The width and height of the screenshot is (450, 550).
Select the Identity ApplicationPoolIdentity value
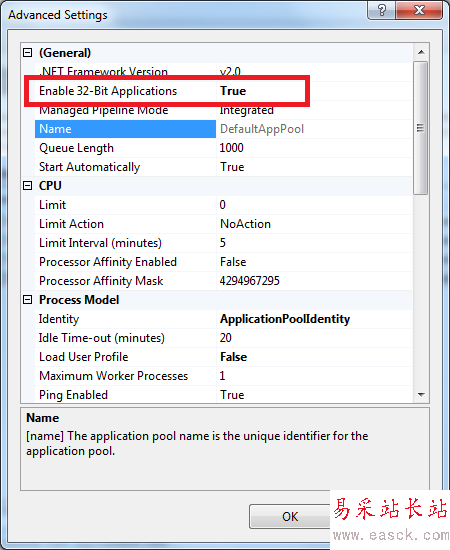pyautogui.click(x=285, y=319)
